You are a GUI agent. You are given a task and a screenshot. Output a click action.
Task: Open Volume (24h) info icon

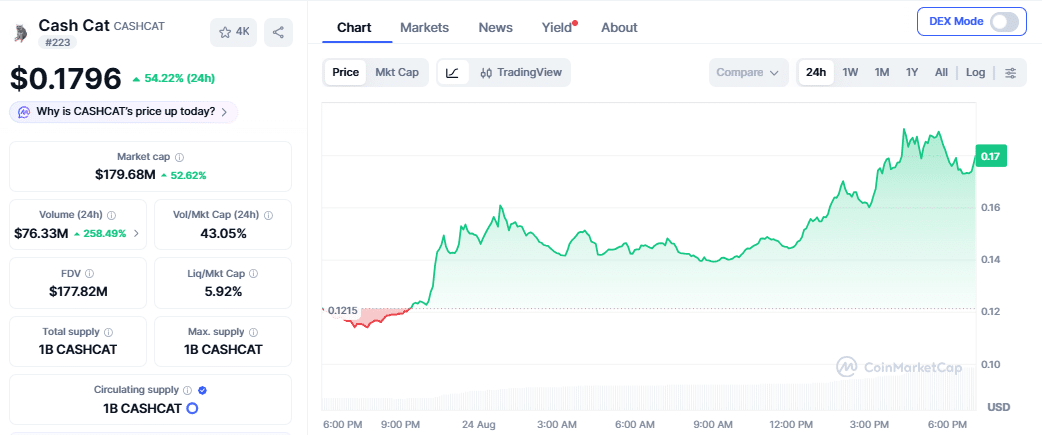tap(112, 215)
